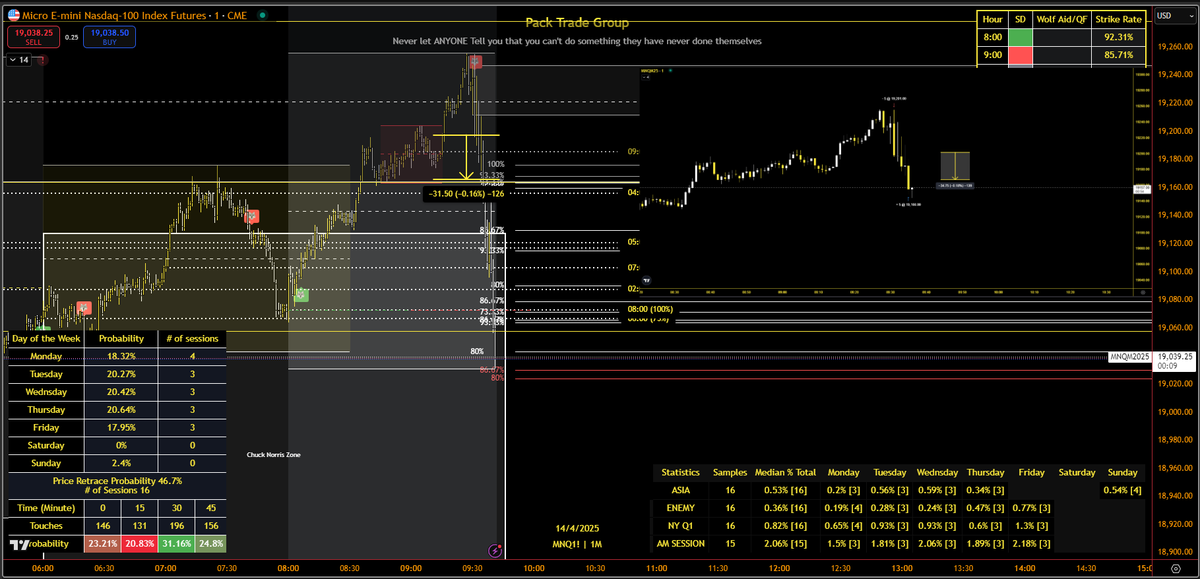Click the red signal marker near 06:20
This screenshot has height=579, width=1200.
tap(85, 308)
